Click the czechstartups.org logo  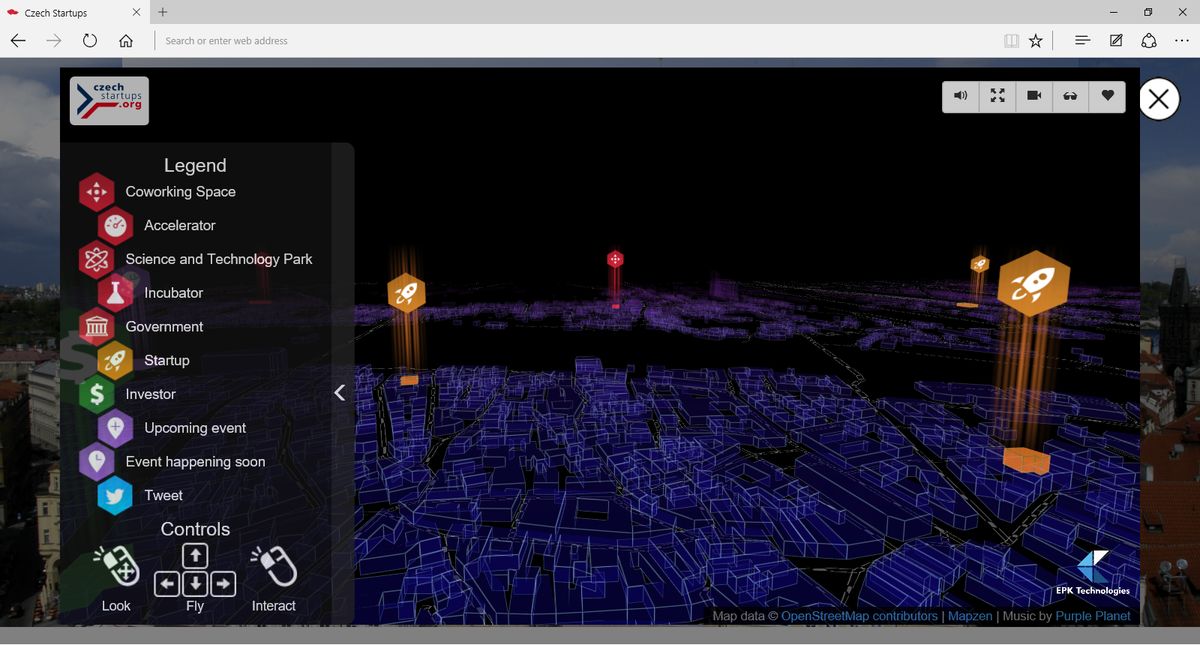[109, 101]
